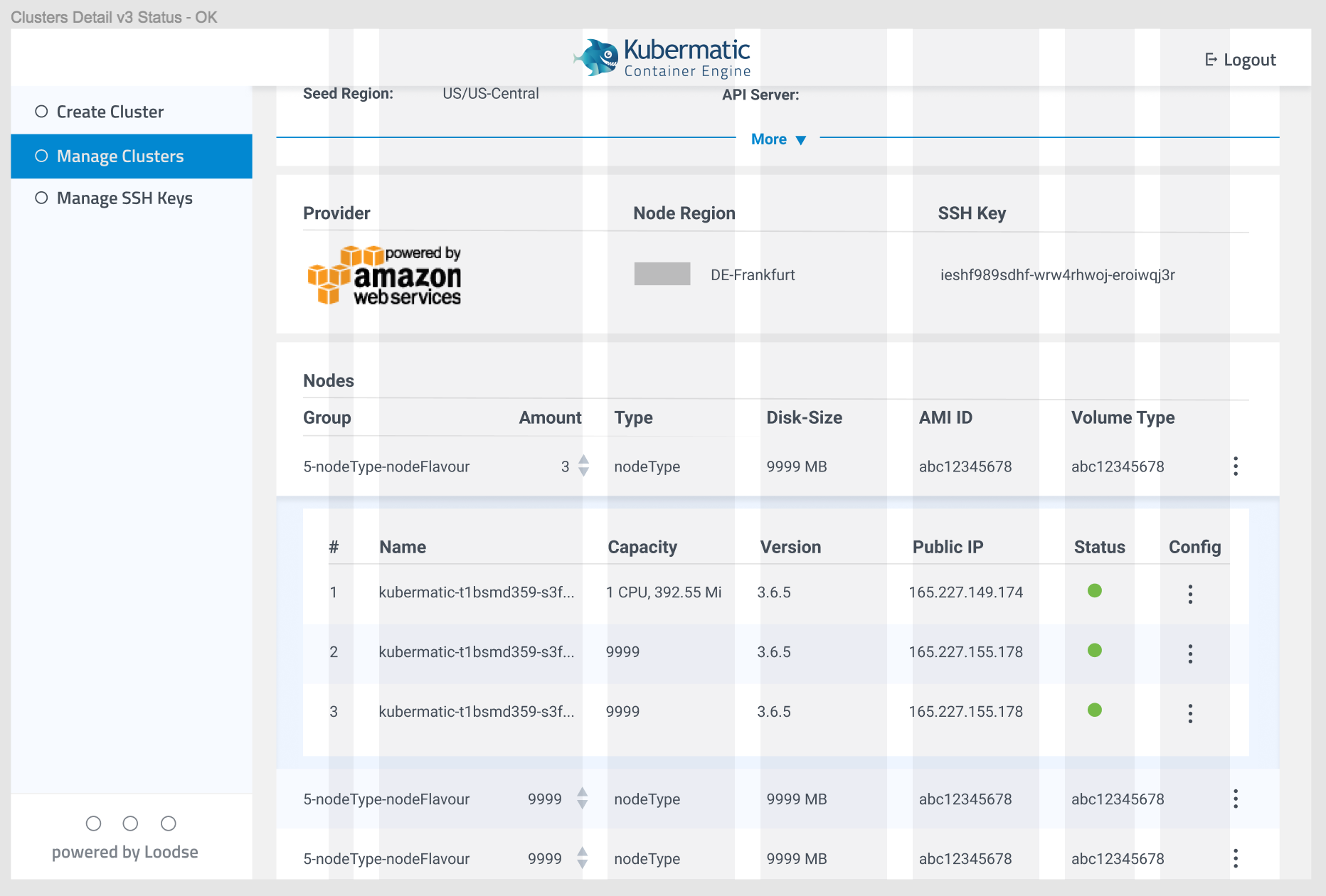Decrease the first group's amount using the down arrow
Viewport: 1326px width, 896px height.
[x=583, y=472]
